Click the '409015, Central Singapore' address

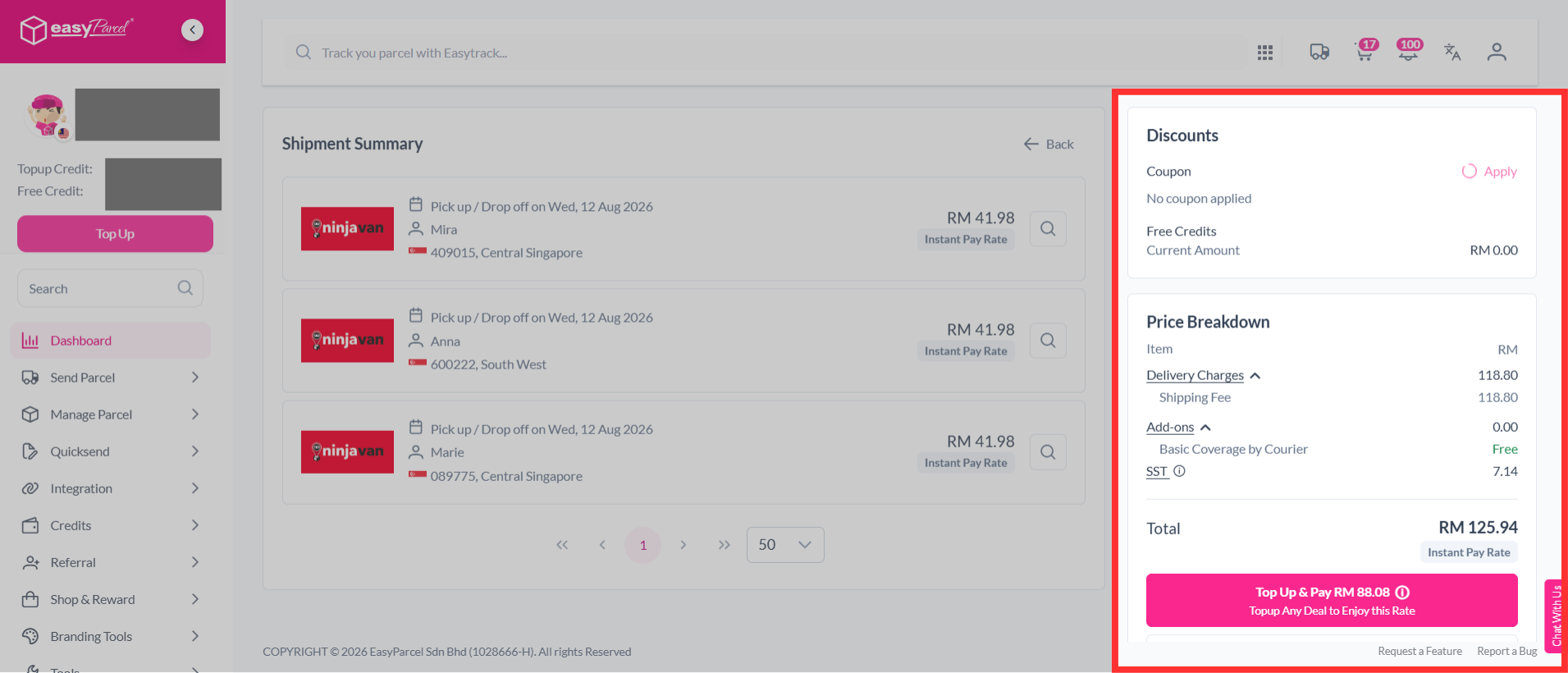(506, 253)
